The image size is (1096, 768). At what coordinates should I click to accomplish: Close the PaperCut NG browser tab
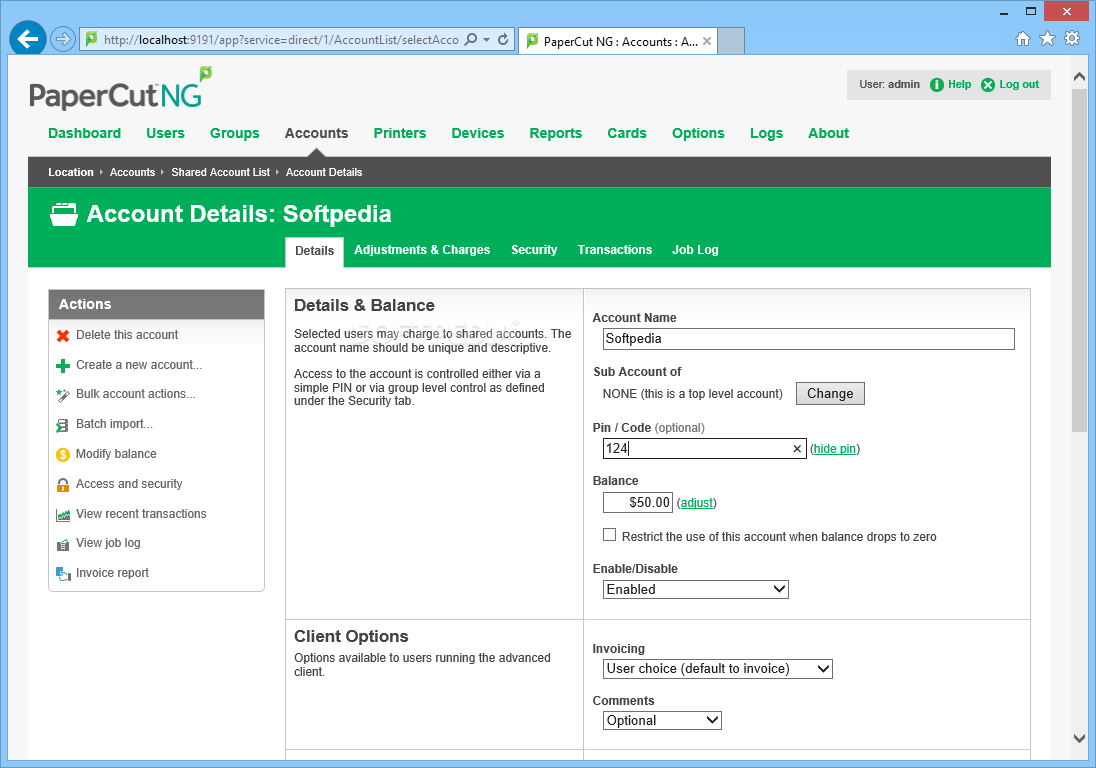point(707,41)
